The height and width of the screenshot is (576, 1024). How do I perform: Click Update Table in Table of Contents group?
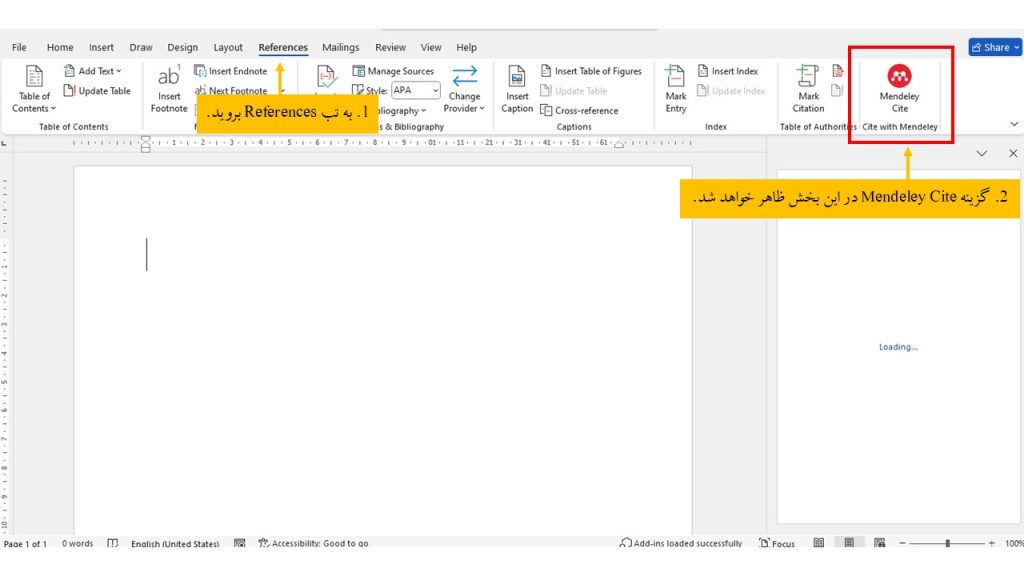point(97,90)
